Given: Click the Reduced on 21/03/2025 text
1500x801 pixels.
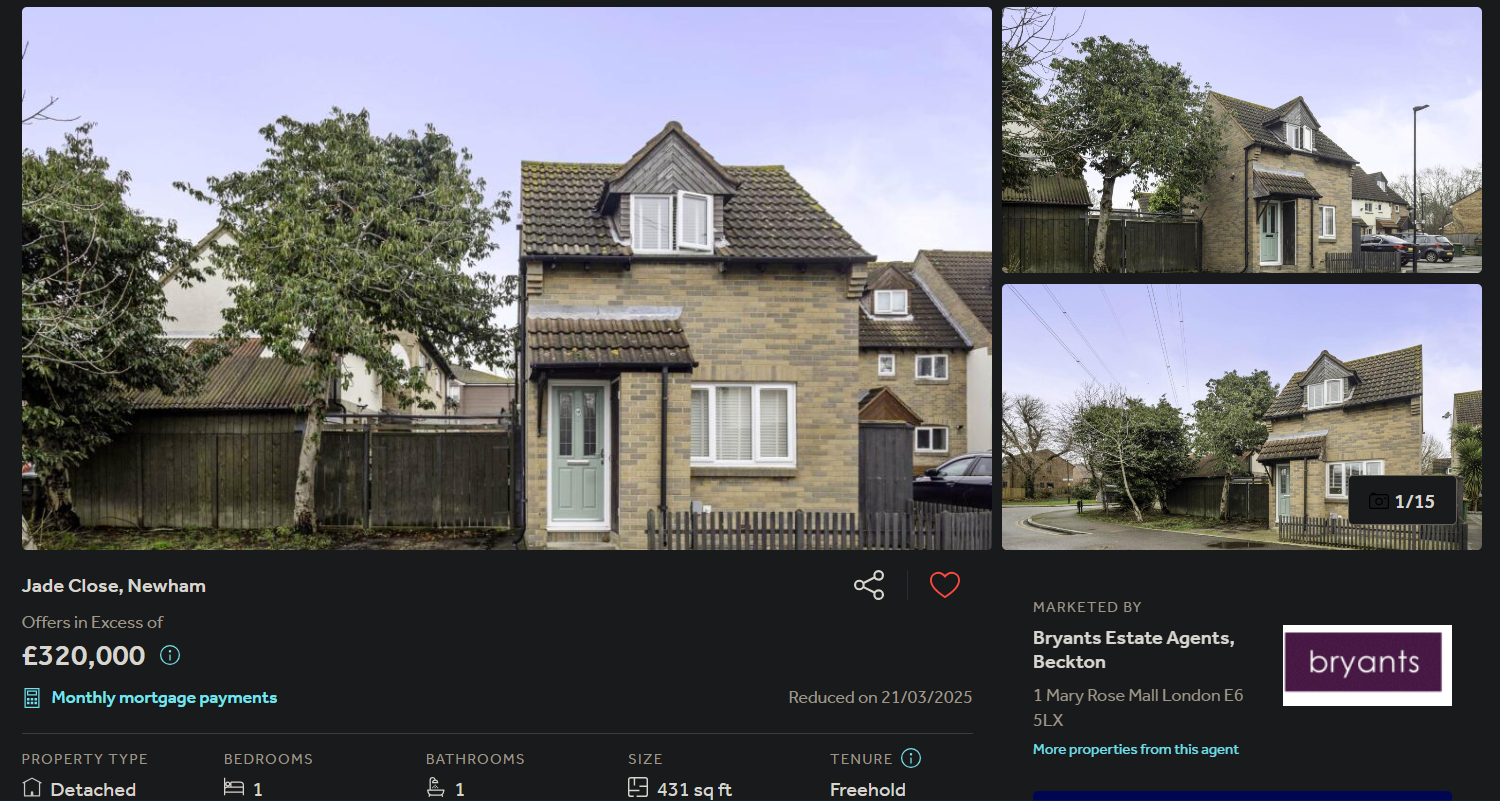Looking at the screenshot, I should tap(880, 697).
